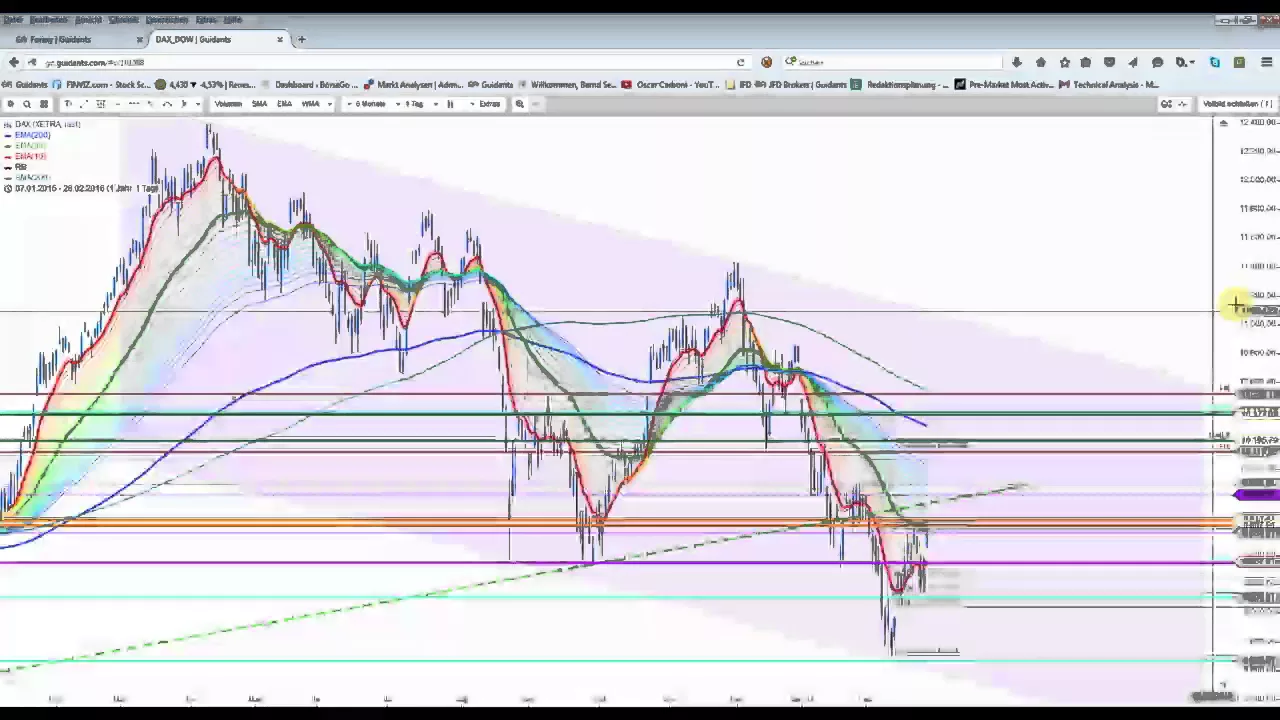The height and width of the screenshot is (720, 1280).
Task: Click the chart layout grid icon
Action: point(44,104)
